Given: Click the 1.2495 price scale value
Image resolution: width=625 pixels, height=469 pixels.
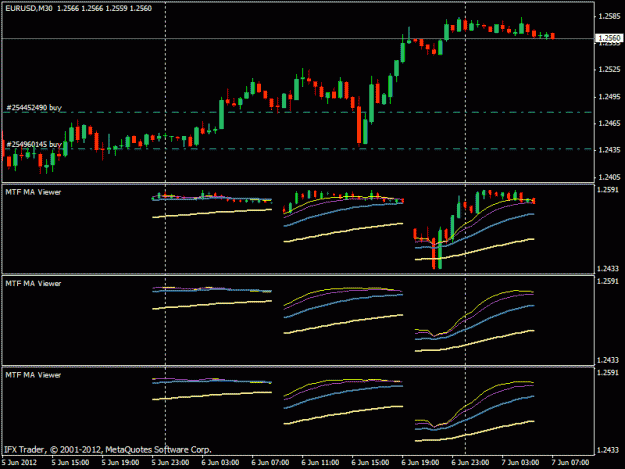Looking at the screenshot, I should tap(609, 97).
